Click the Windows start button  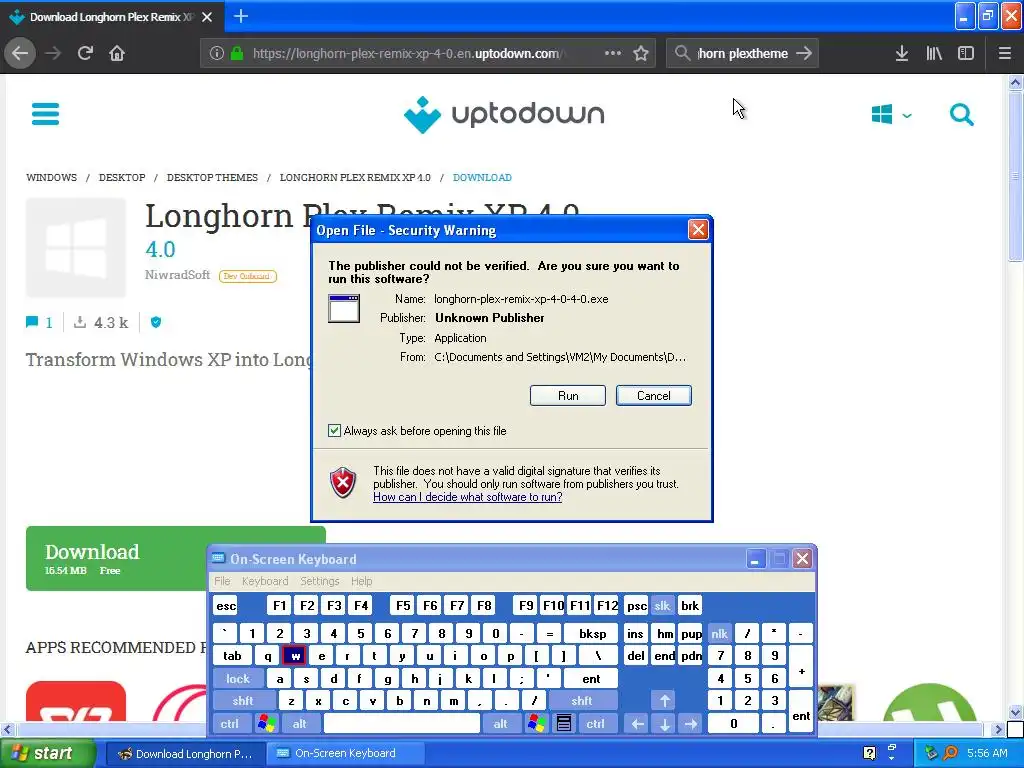46,753
